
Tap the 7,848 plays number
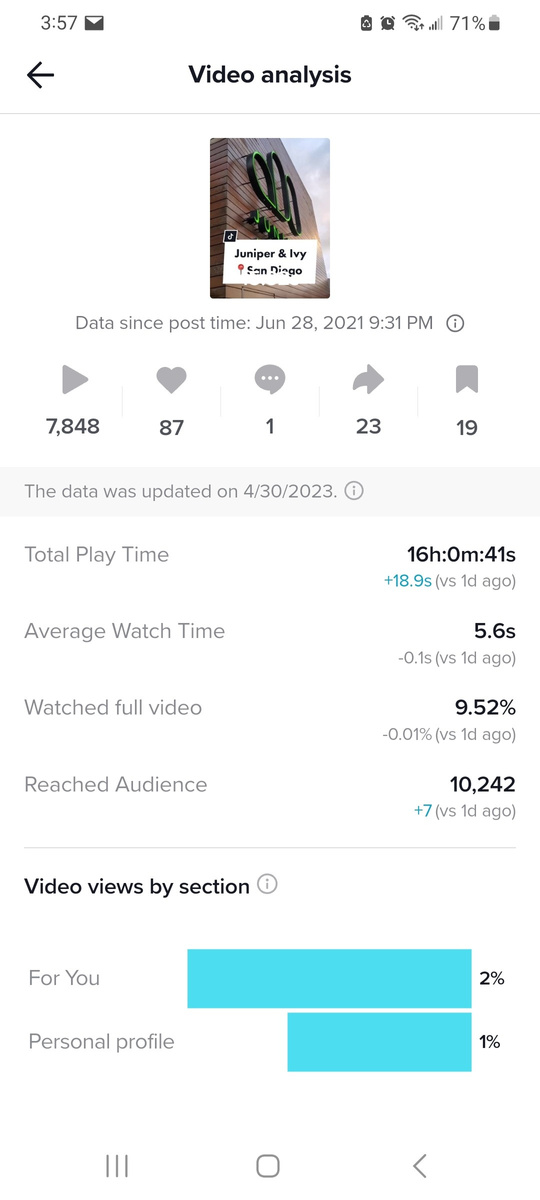[x=73, y=427]
